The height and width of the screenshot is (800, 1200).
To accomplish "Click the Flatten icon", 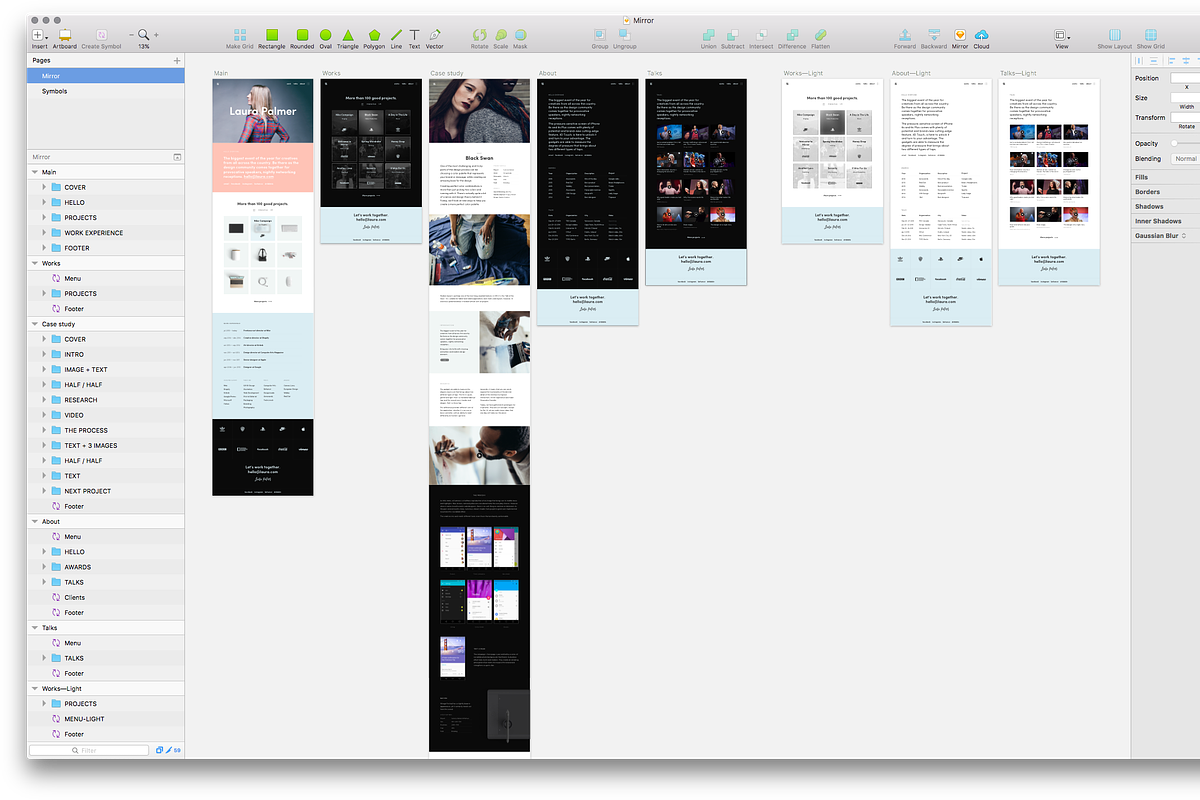I will 820,35.
